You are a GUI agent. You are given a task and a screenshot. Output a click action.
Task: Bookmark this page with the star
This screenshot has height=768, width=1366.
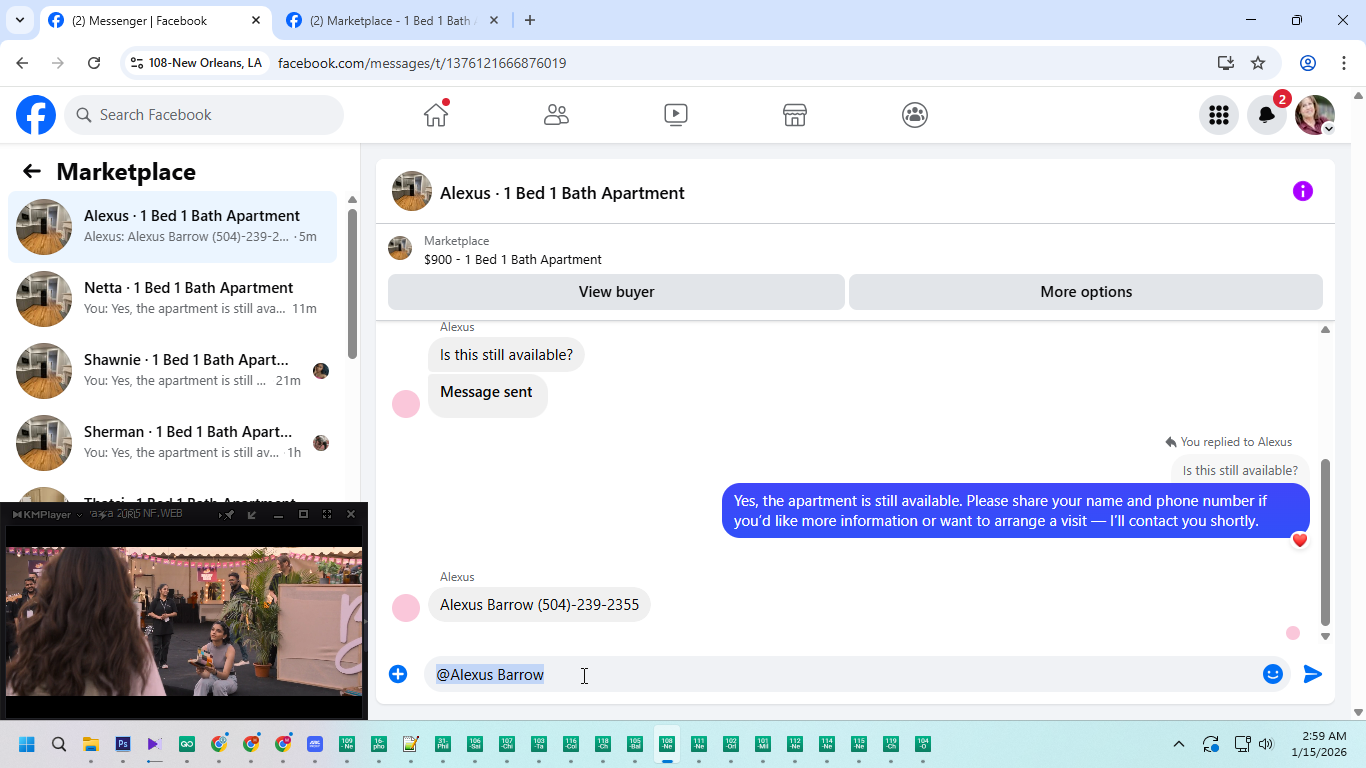click(1258, 63)
